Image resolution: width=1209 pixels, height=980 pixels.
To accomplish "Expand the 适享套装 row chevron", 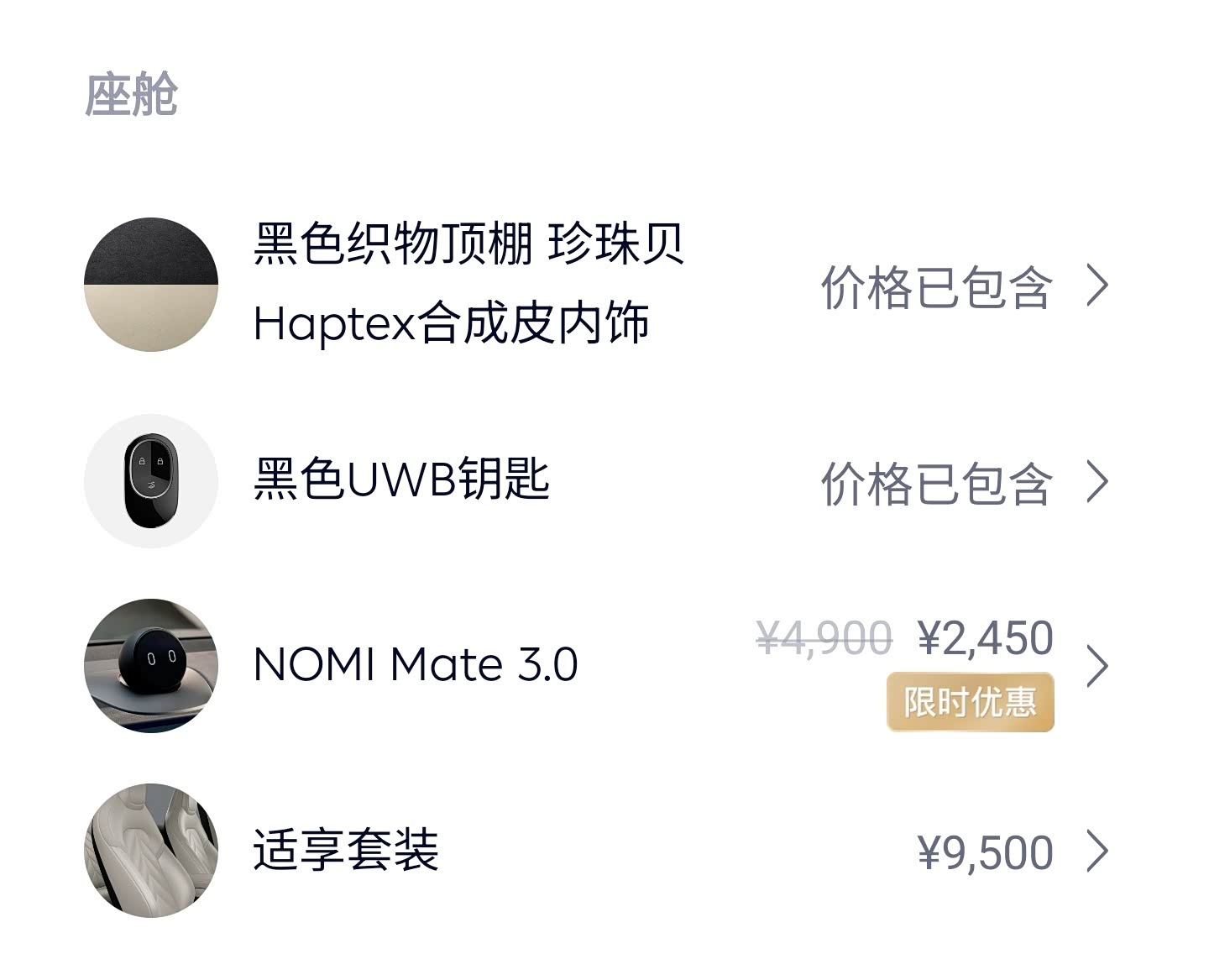I will pyautogui.click(x=1096, y=852).
